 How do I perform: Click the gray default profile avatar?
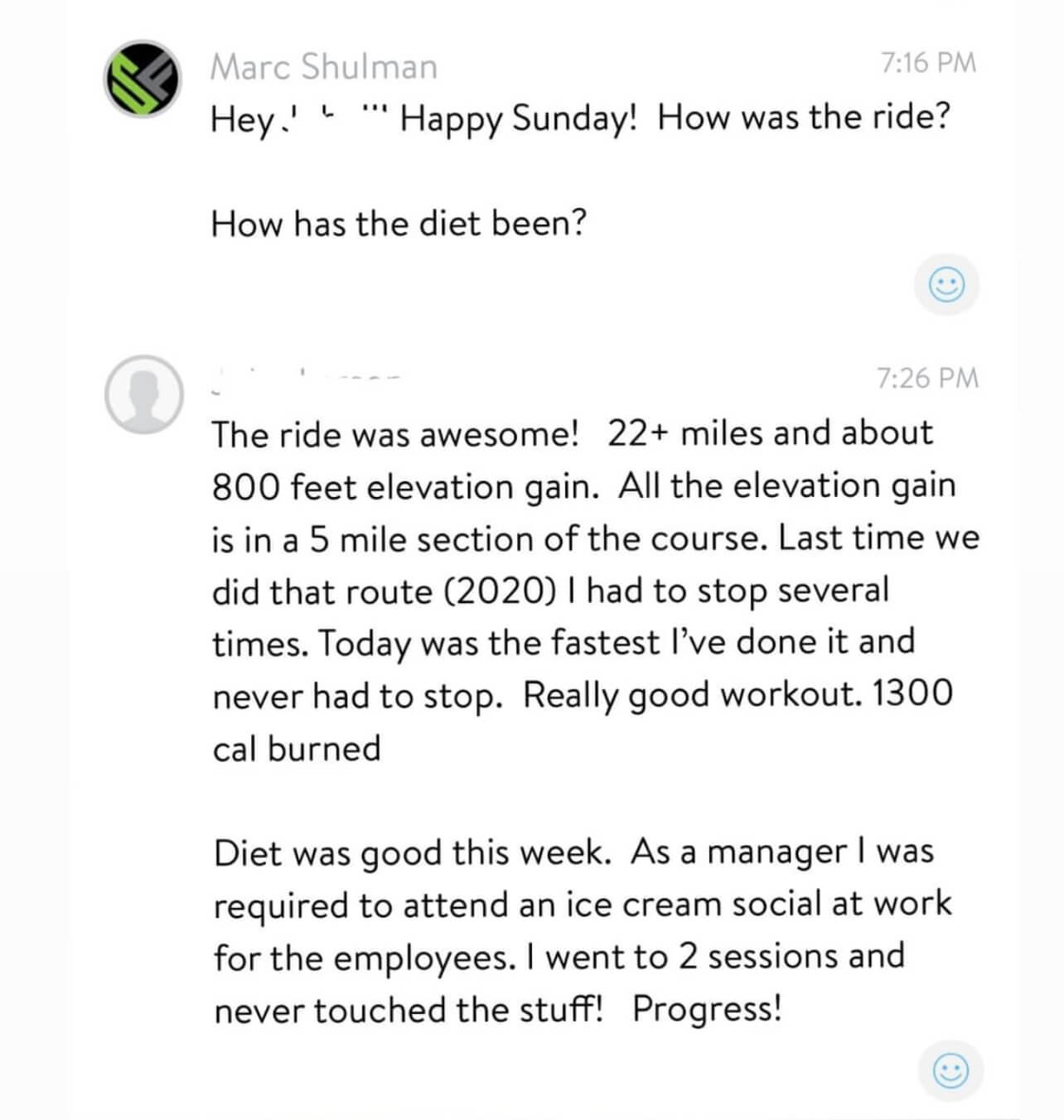point(143,394)
